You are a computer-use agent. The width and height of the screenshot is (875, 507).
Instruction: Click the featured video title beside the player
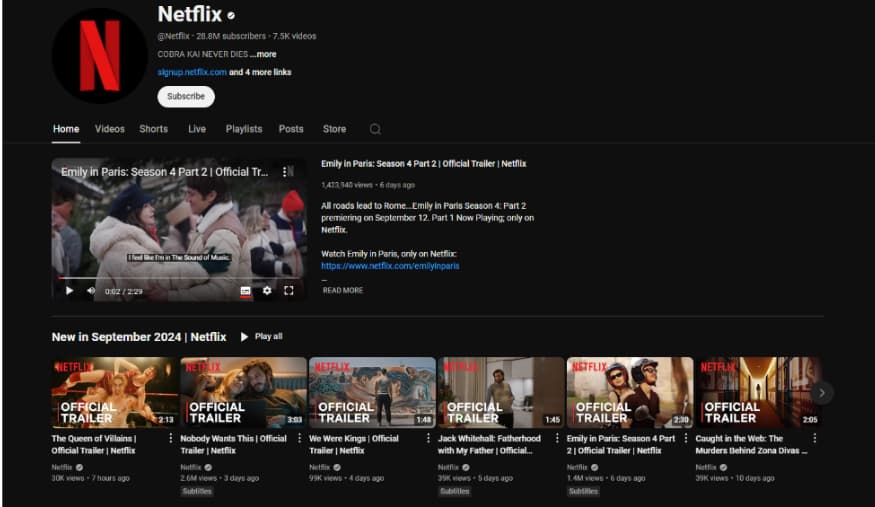[424, 163]
